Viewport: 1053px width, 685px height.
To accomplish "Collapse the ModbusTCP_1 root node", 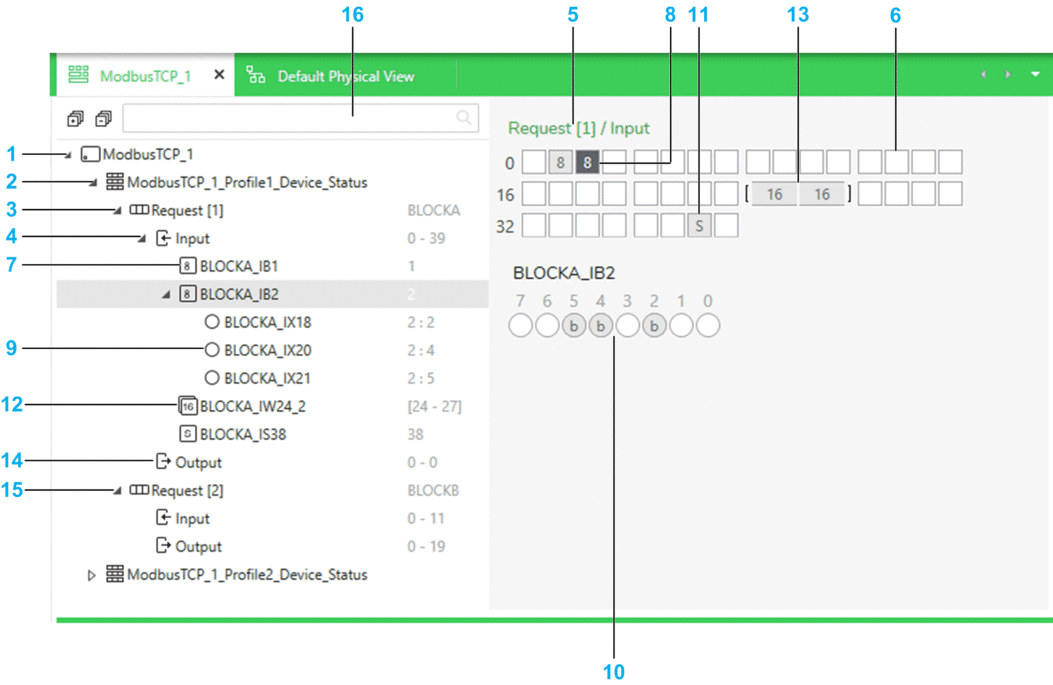I will tap(68, 155).
